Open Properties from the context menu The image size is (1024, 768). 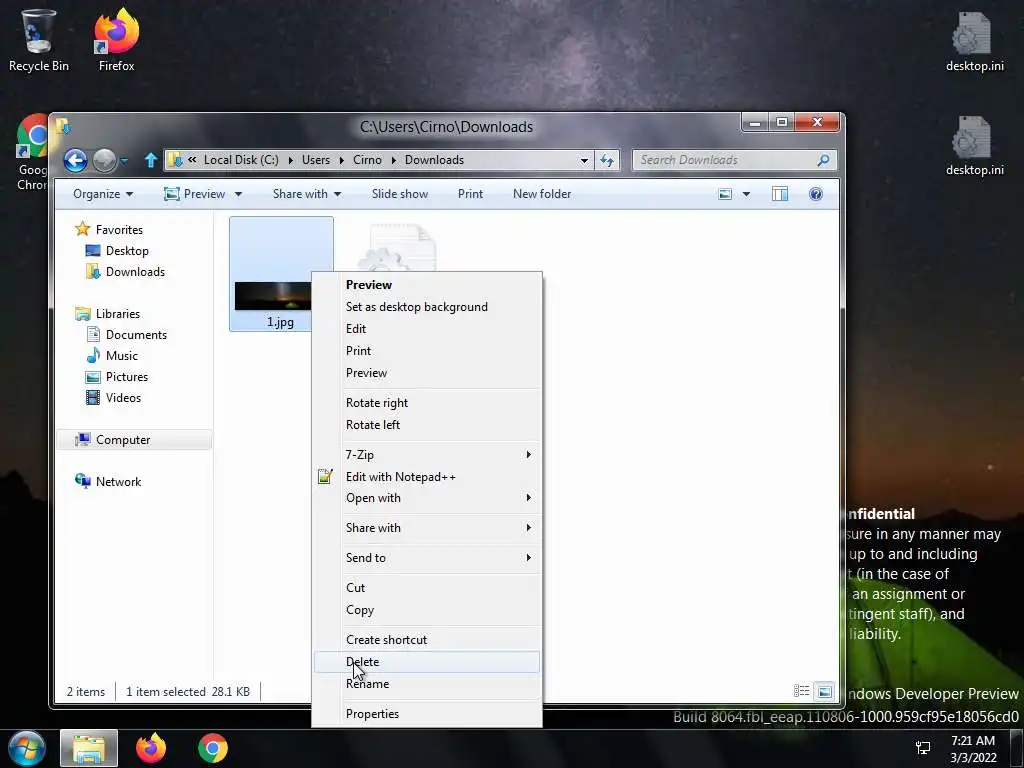tap(427, 714)
